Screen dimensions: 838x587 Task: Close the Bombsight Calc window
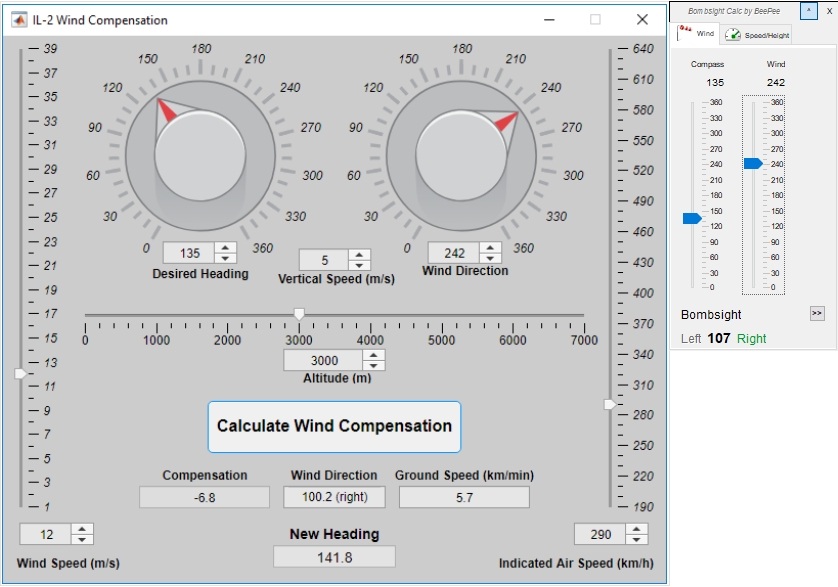tap(829, 11)
